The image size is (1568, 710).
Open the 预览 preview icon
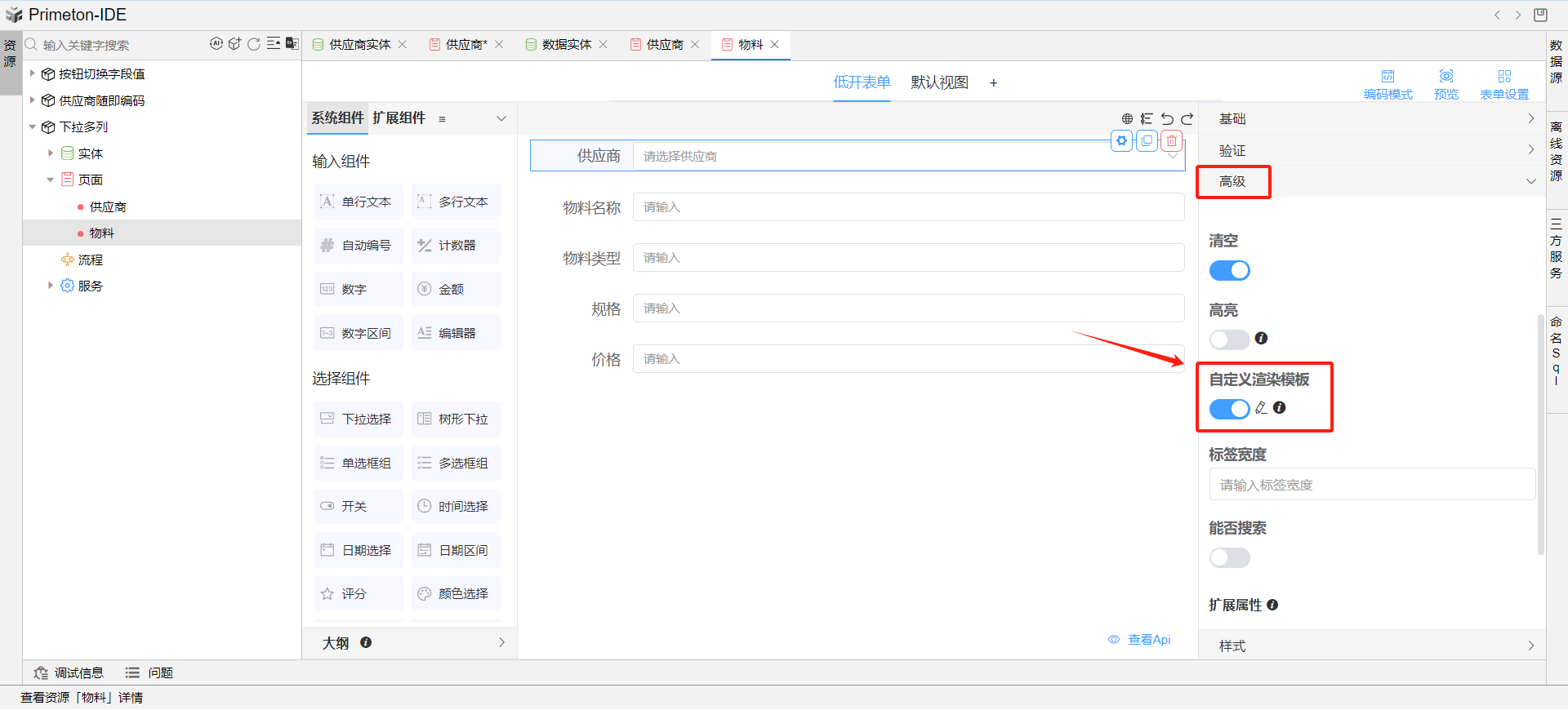1445,83
